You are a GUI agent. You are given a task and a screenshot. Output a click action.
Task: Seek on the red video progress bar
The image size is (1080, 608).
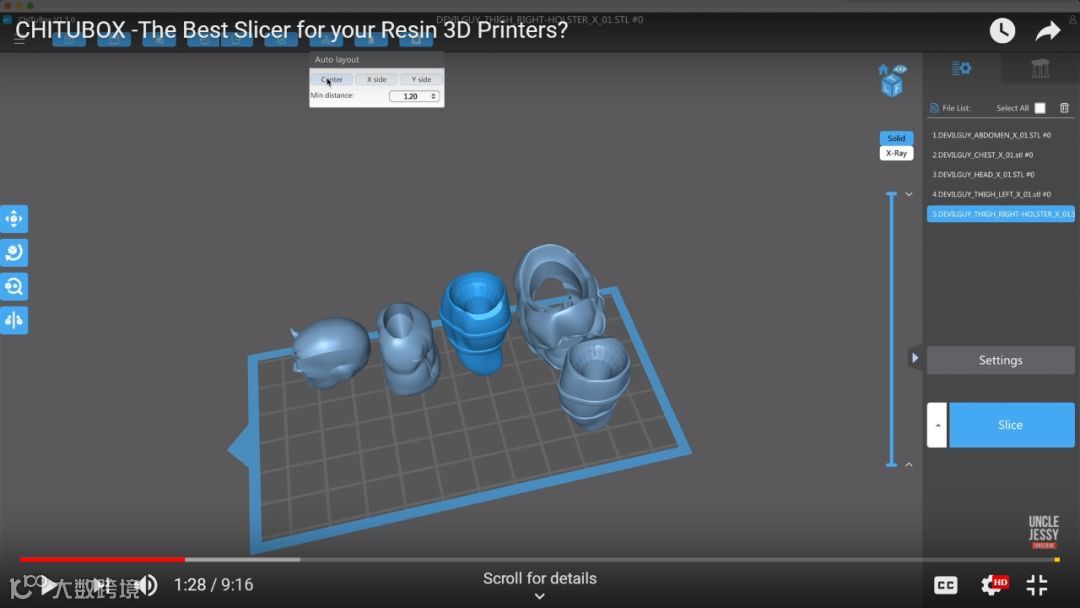pos(102,559)
